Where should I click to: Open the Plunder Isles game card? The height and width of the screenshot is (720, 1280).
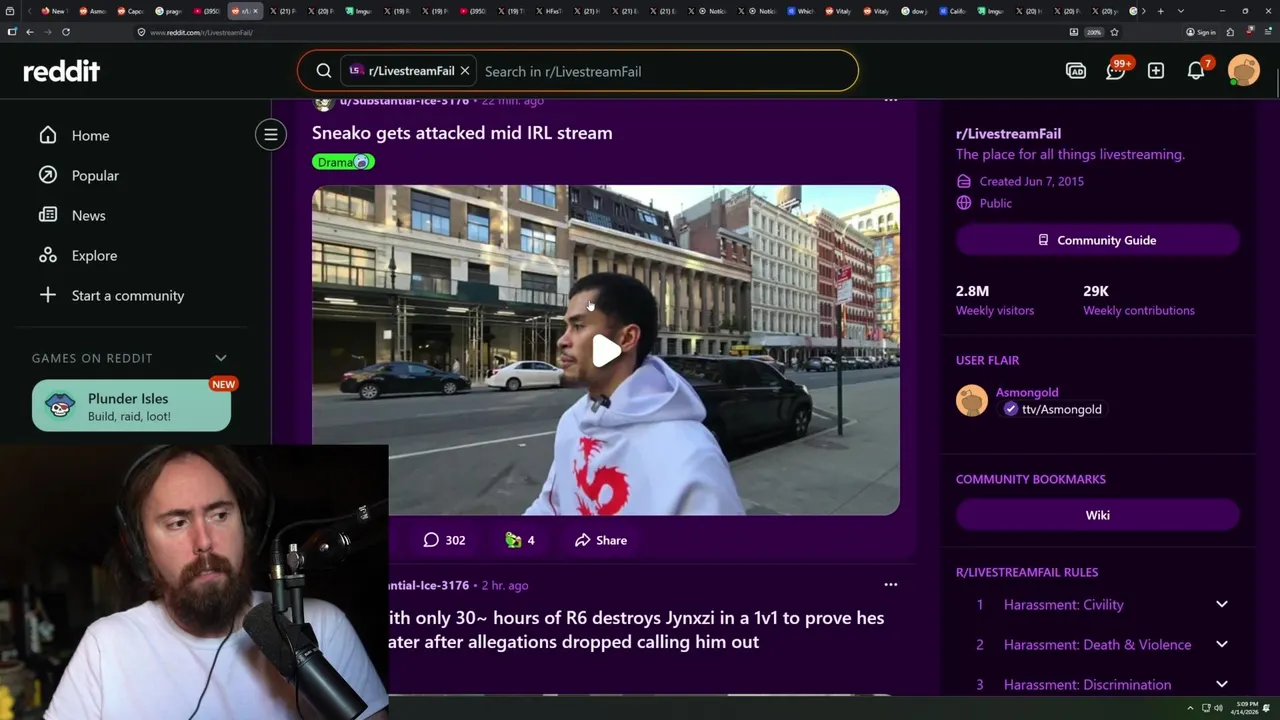[131, 406]
